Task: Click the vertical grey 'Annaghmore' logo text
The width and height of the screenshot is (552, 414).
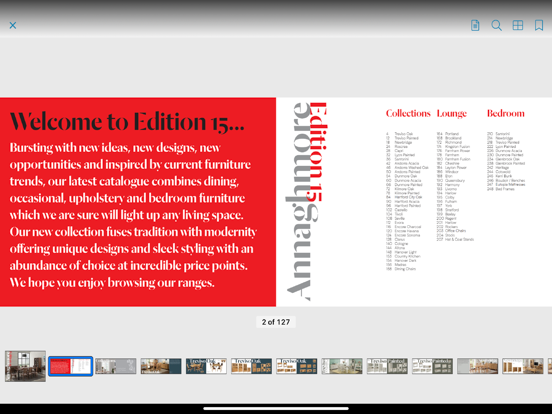Action: 302,201
